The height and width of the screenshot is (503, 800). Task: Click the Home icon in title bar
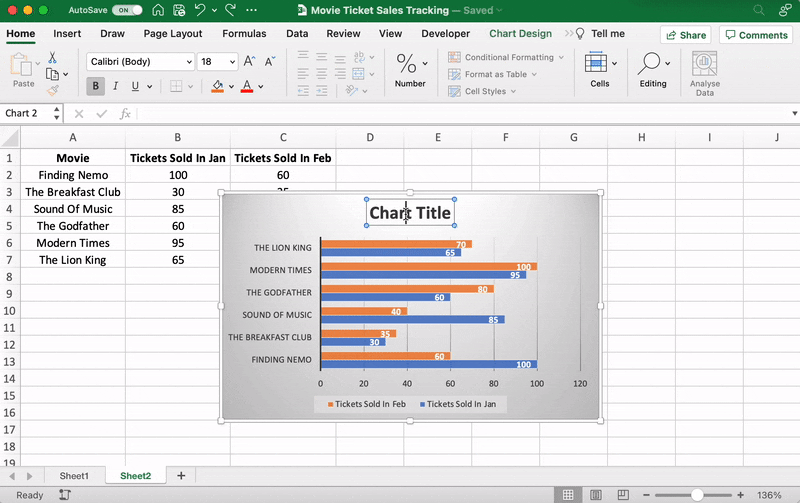point(158,10)
